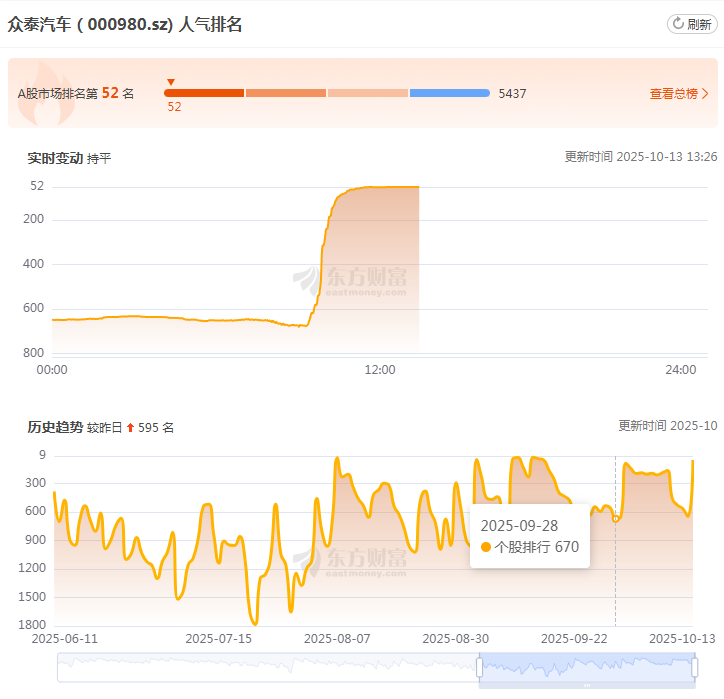The width and height of the screenshot is (724, 699).
Task: Click the small handle bar below the mini chart selection
Action: (x=587, y=685)
